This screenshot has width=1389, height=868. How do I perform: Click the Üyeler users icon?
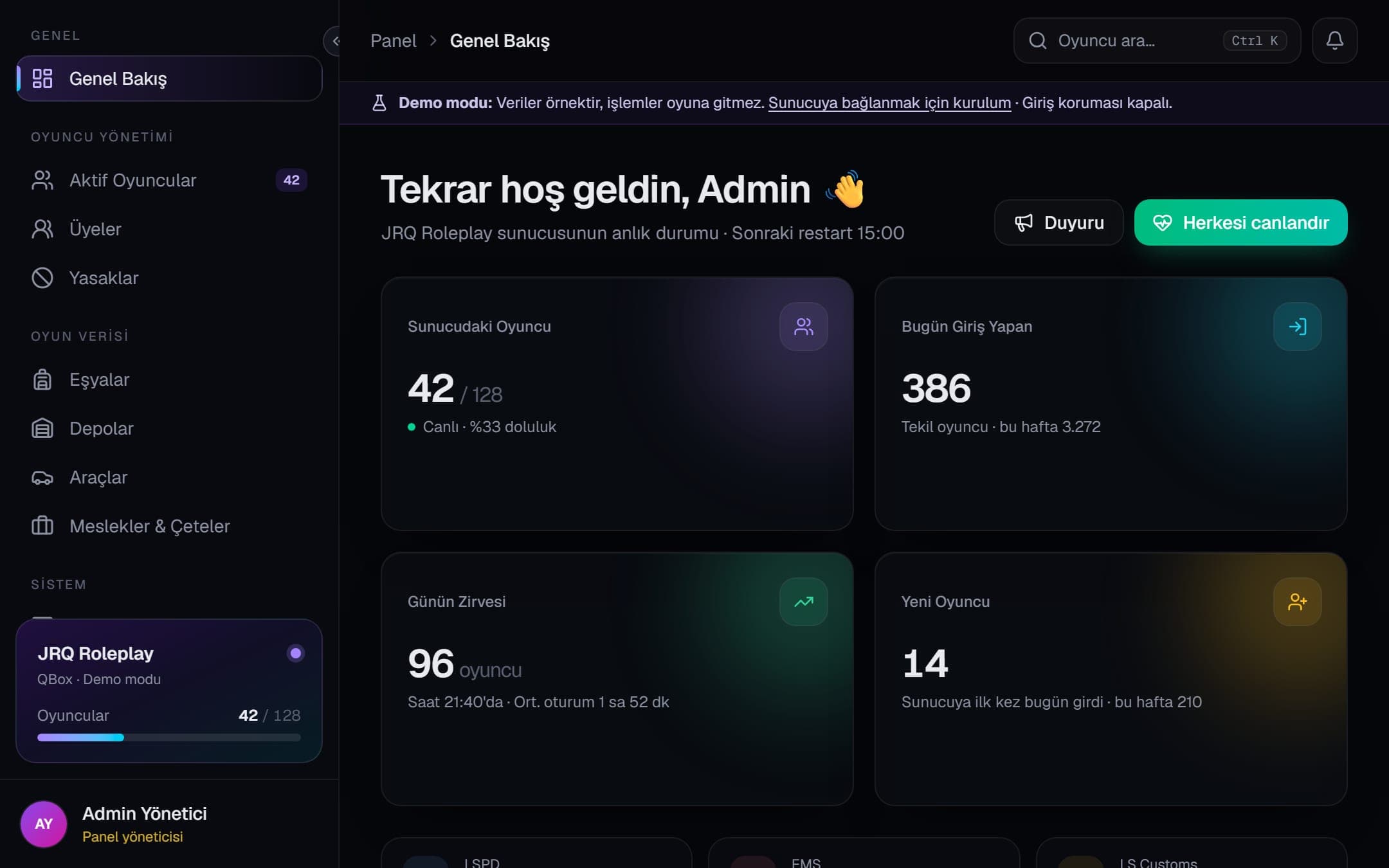(42, 229)
